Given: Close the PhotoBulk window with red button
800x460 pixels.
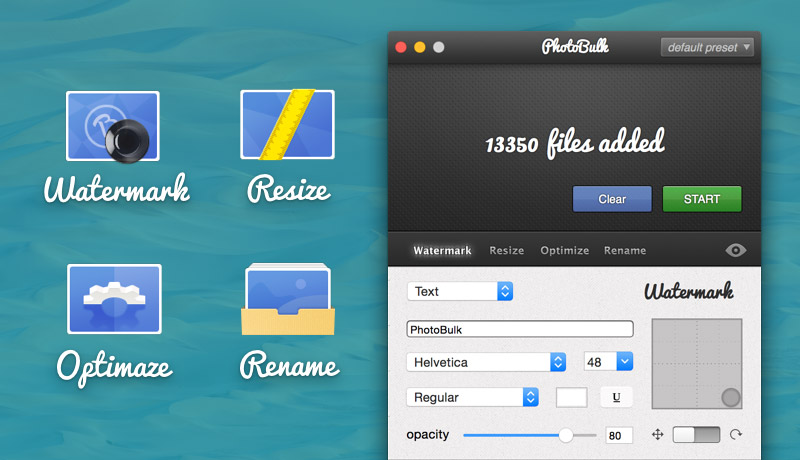Looking at the screenshot, I should tap(401, 47).
